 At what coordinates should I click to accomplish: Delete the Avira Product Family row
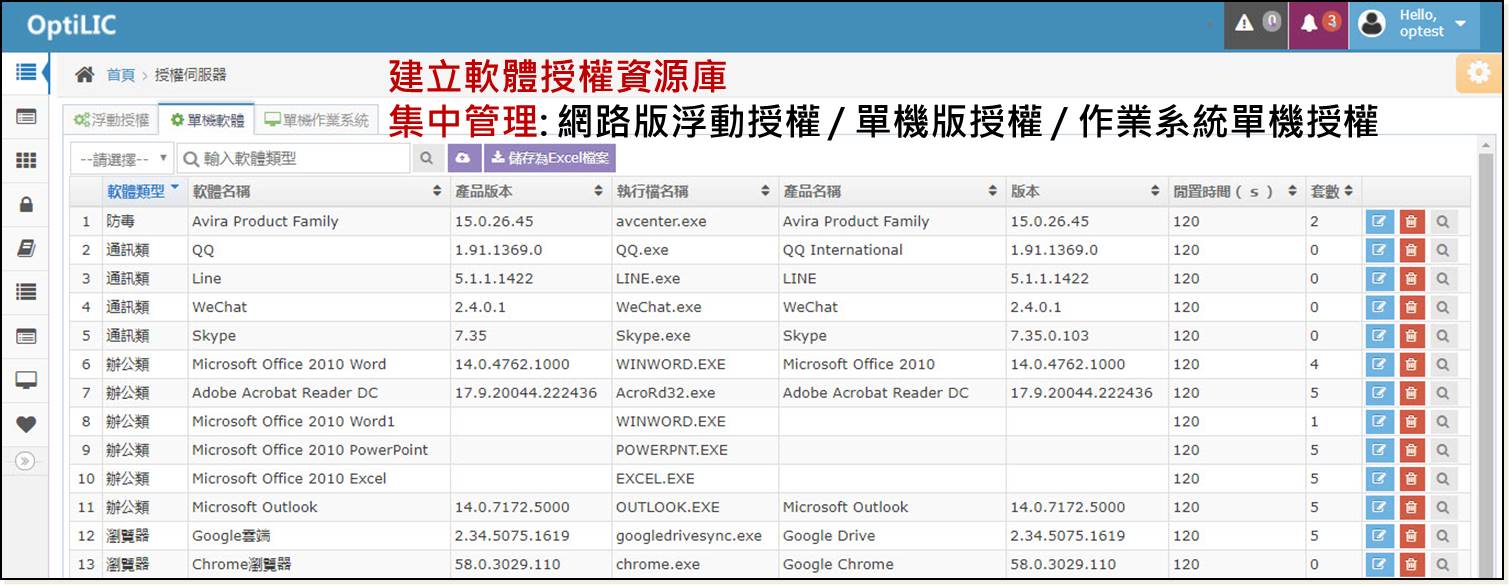click(x=1411, y=222)
